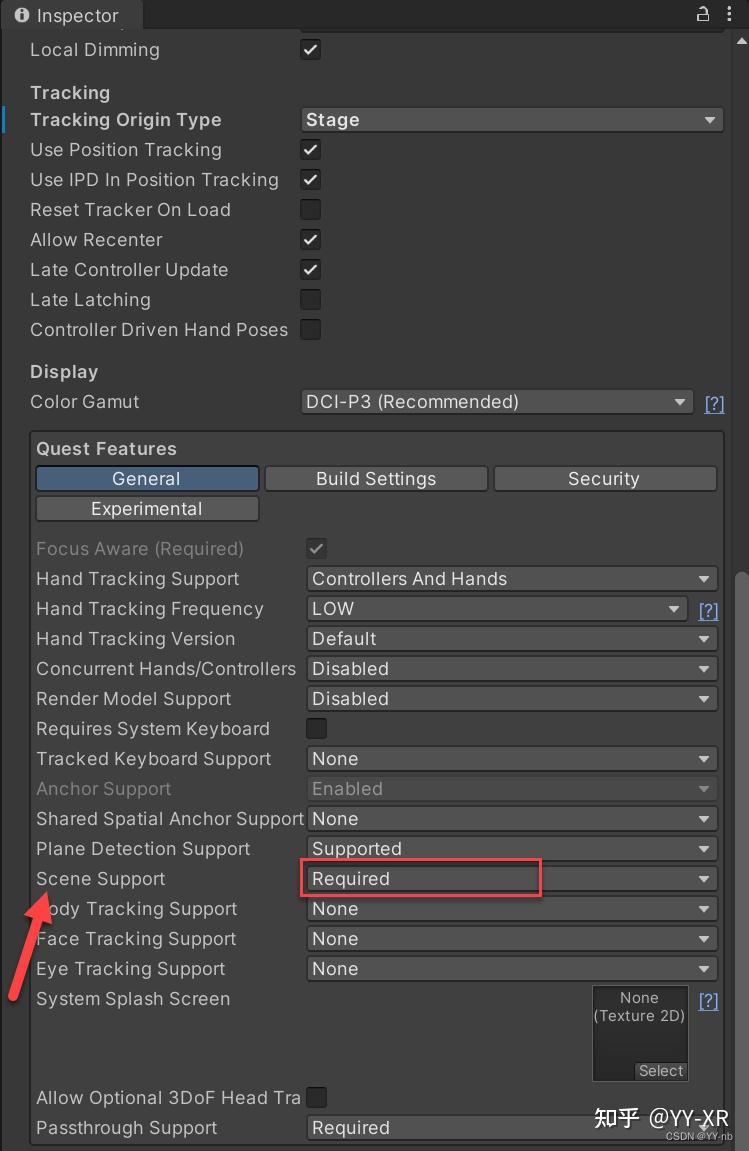Open the Inspector three-dot menu

pos(729,14)
